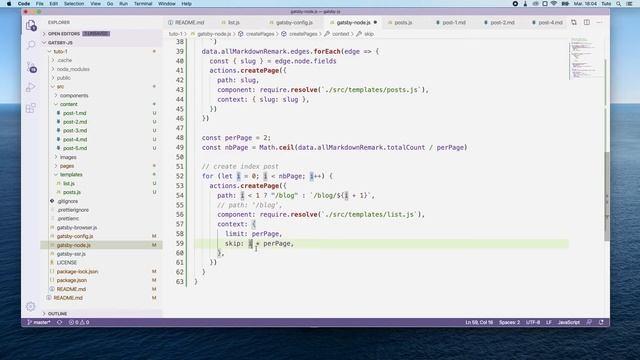The image size is (640, 360).
Task: Click the master branch indicator in status bar
Action: coord(39,322)
